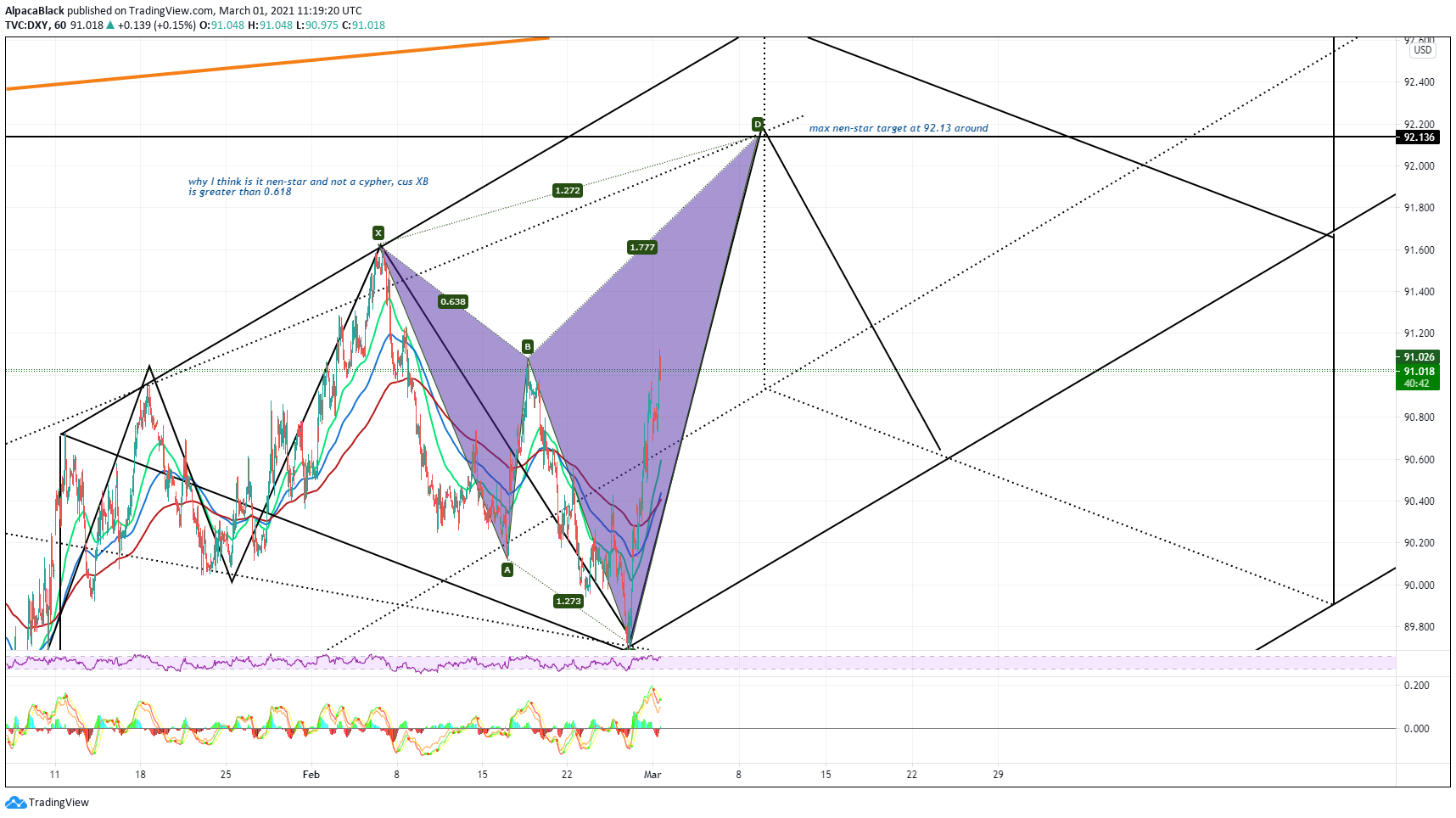Click the TradingView text at bottom left
Screen dimensions: 1456x818
click(59, 803)
